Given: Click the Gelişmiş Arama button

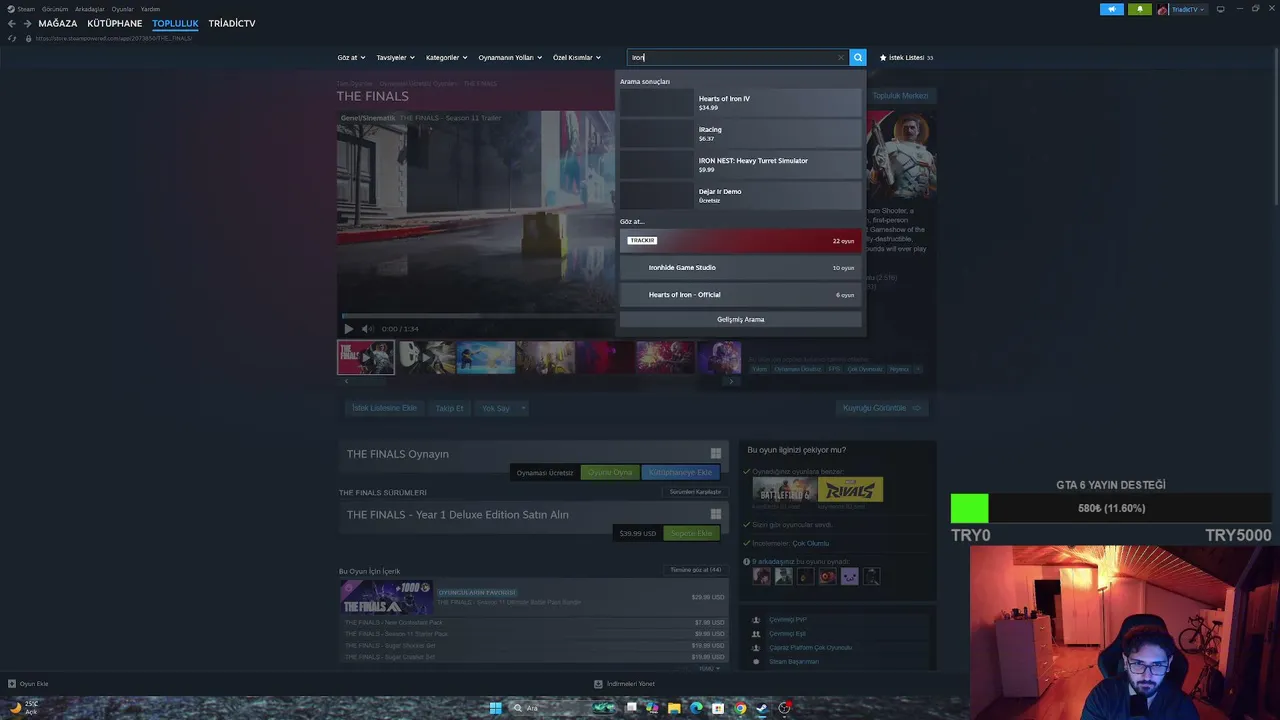Looking at the screenshot, I should pyautogui.click(x=740, y=319).
